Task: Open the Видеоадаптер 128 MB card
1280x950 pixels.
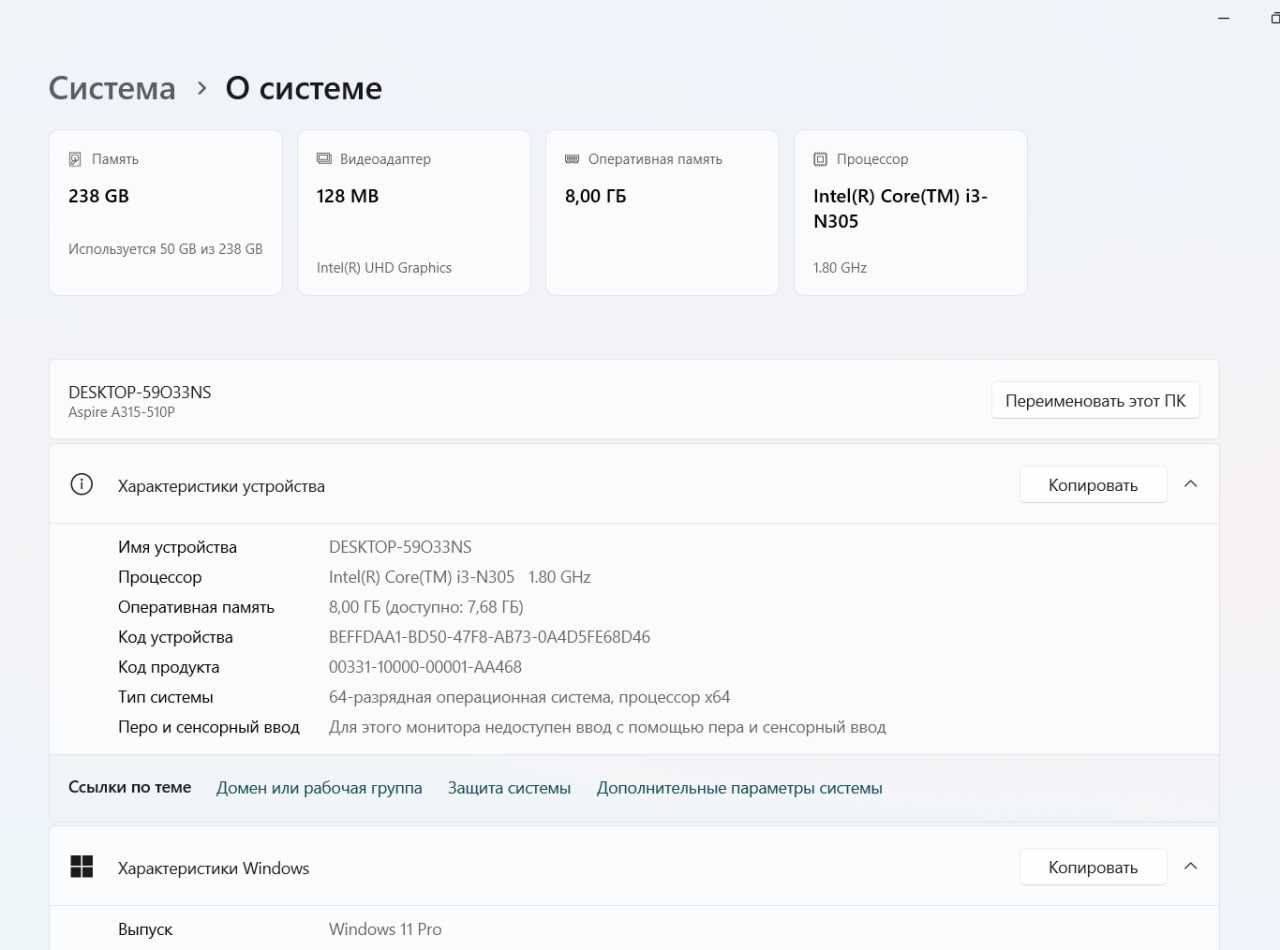Action: [414, 212]
